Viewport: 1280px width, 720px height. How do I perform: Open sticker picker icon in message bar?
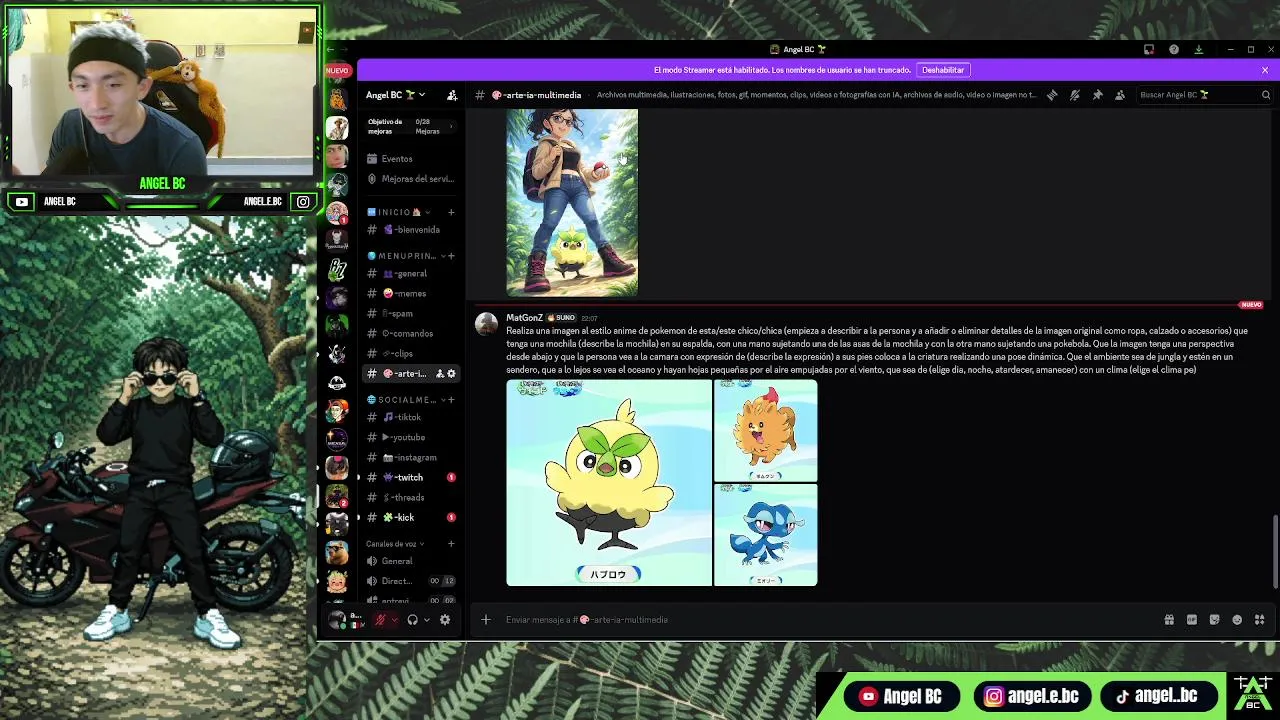point(1215,620)
